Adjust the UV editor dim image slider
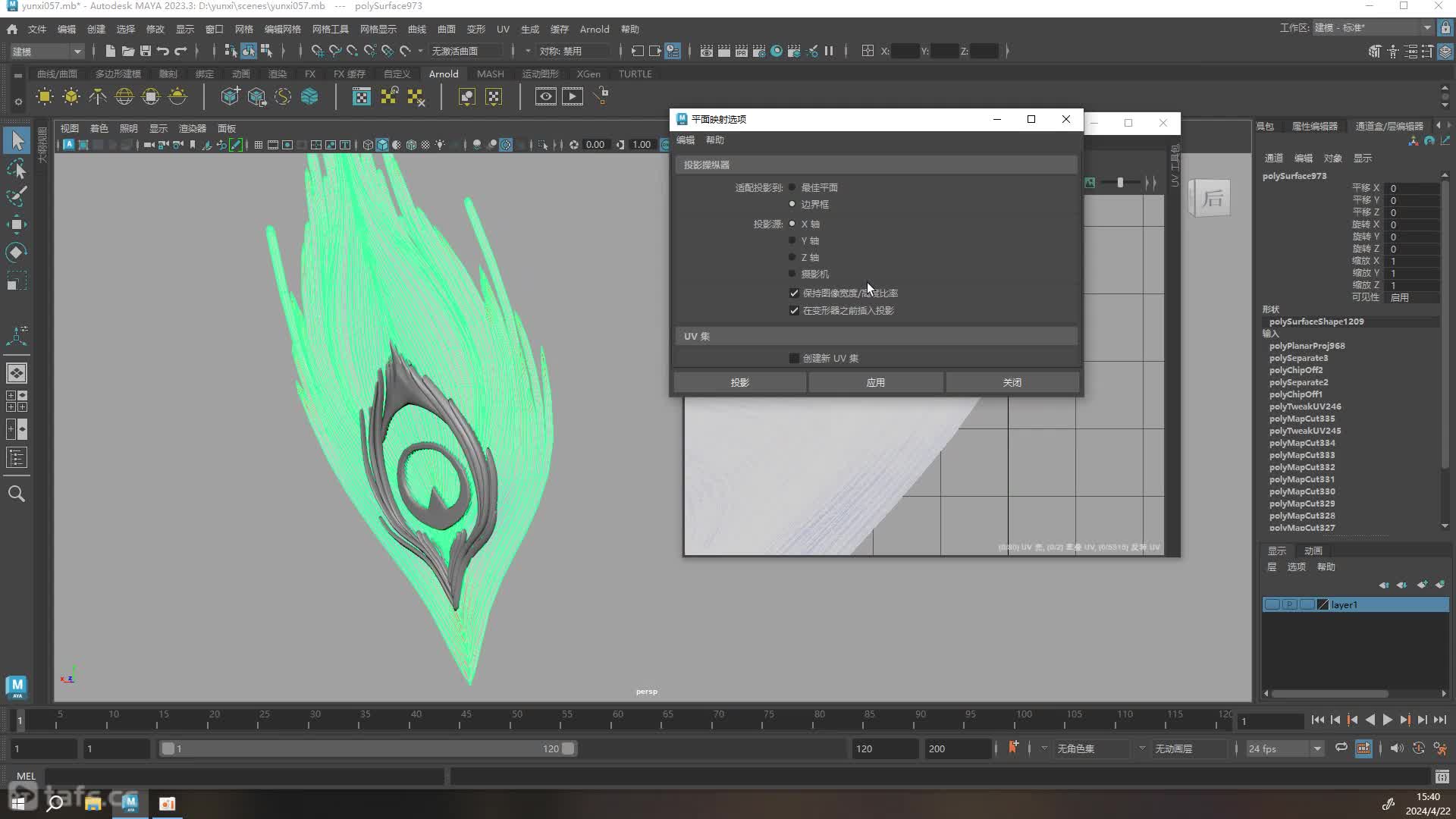 (x=1120, y=182)
